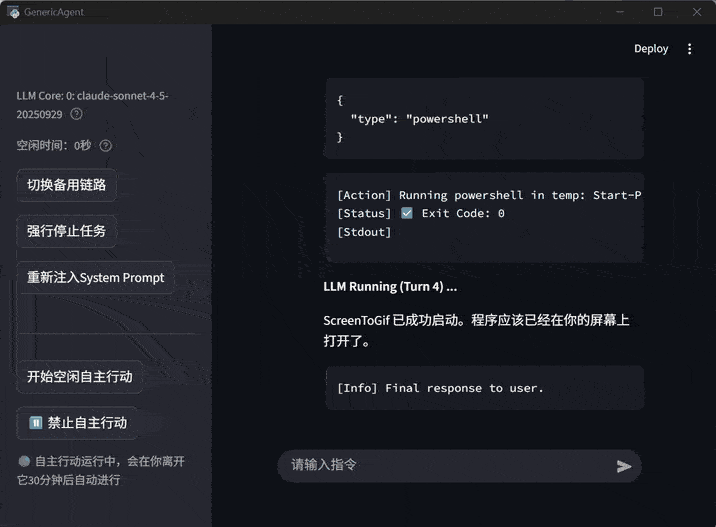Click the send arrow icon
The width and height of the screenshot is (716, 527).
[624, 466]
